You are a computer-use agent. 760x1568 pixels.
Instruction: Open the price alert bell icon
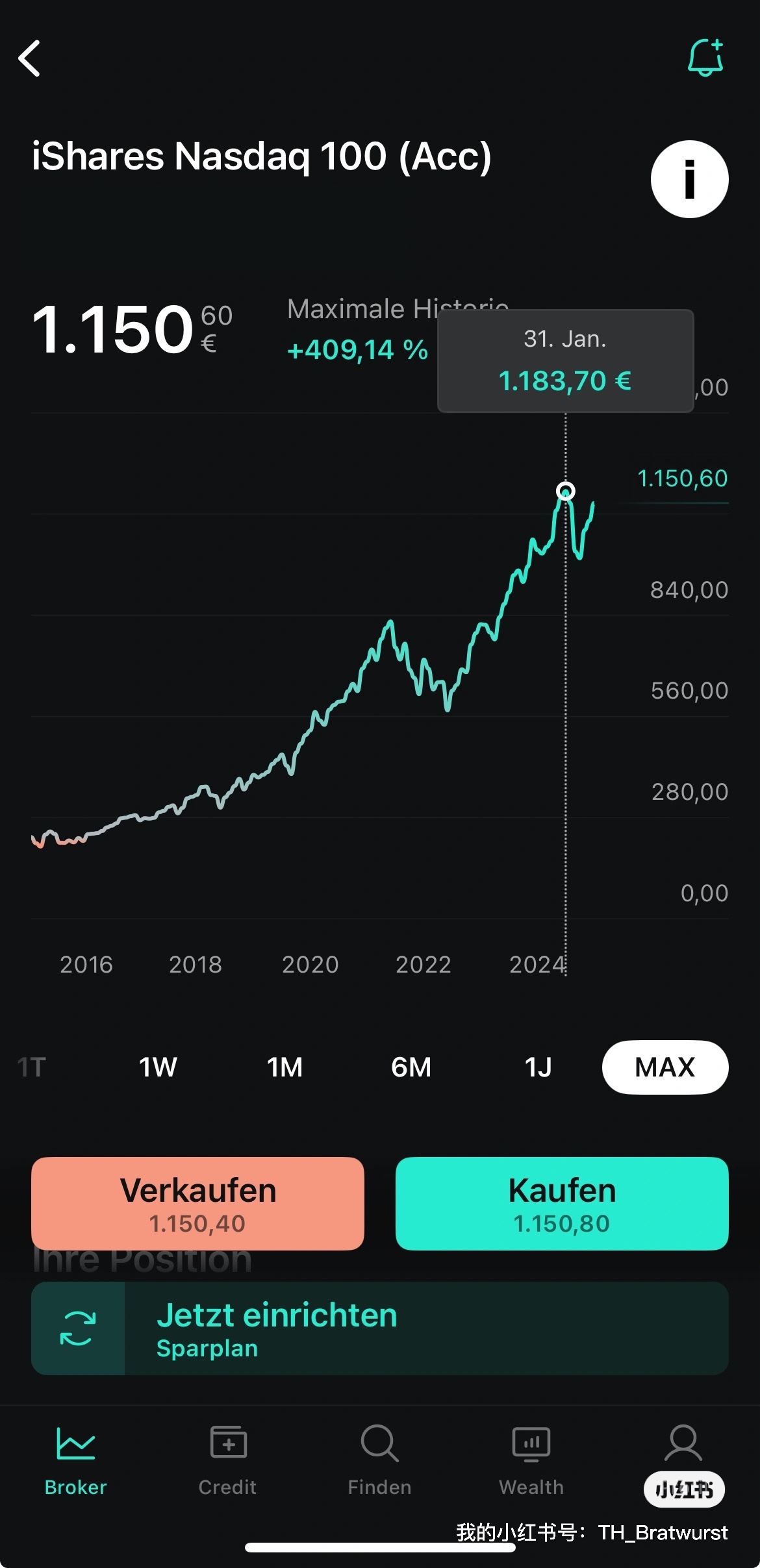pos(705,58)
